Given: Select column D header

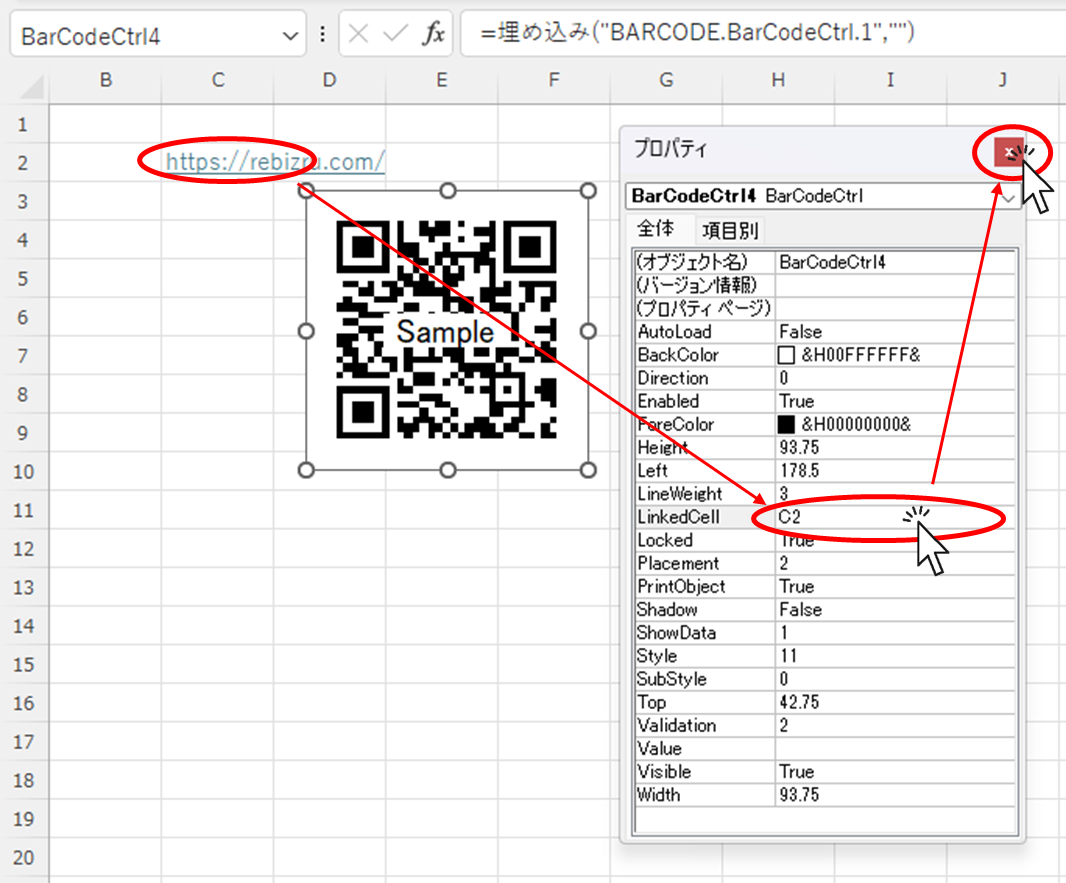Looking at the screenshot, I should [x=330, y=81].
